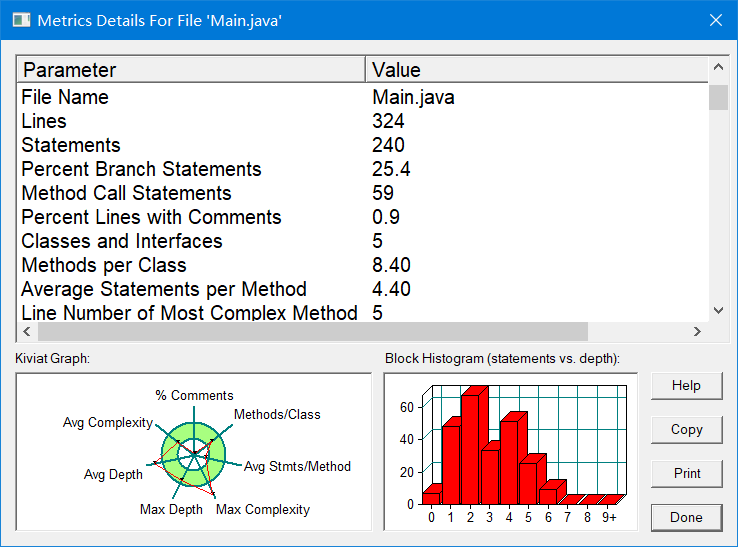Click the Help button
Screen dimensions: 738x547
[686, 386]
